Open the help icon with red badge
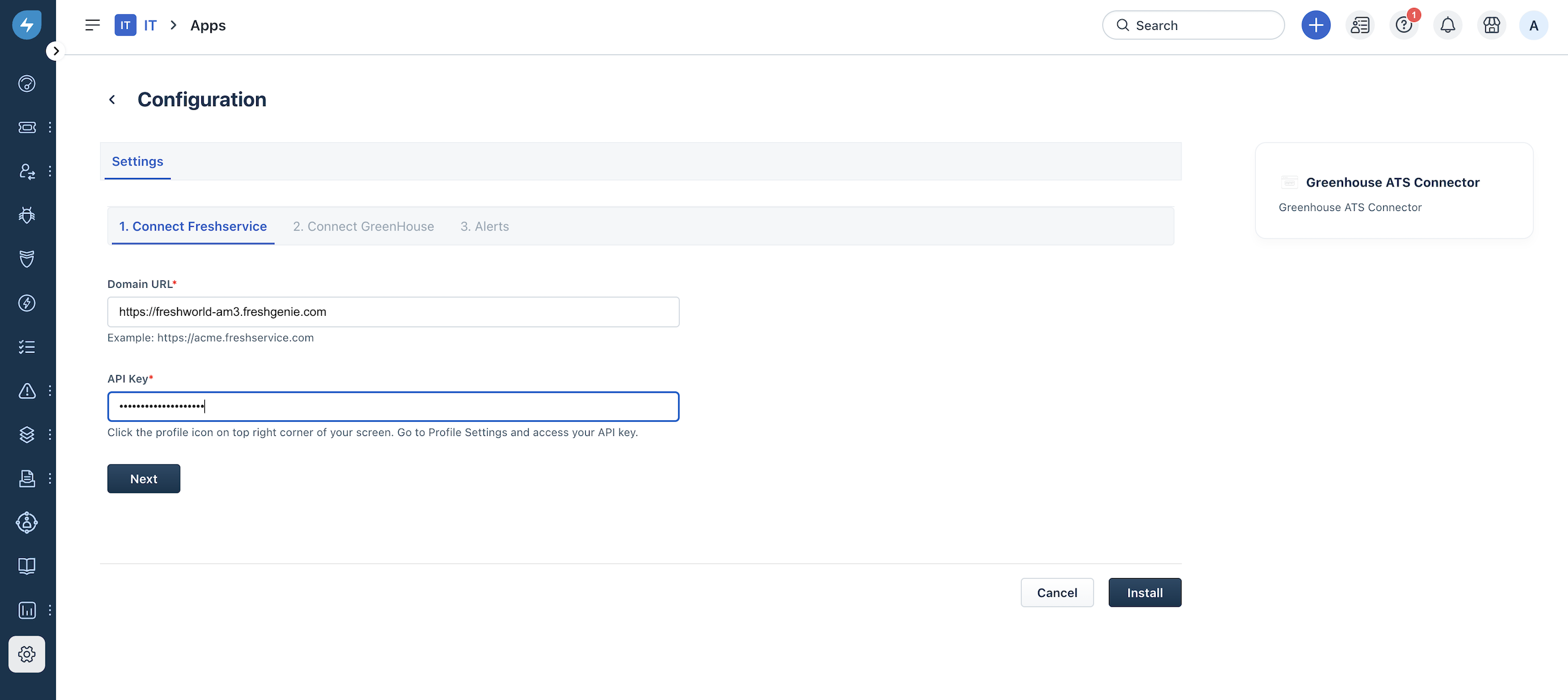 click(1404, 26)
